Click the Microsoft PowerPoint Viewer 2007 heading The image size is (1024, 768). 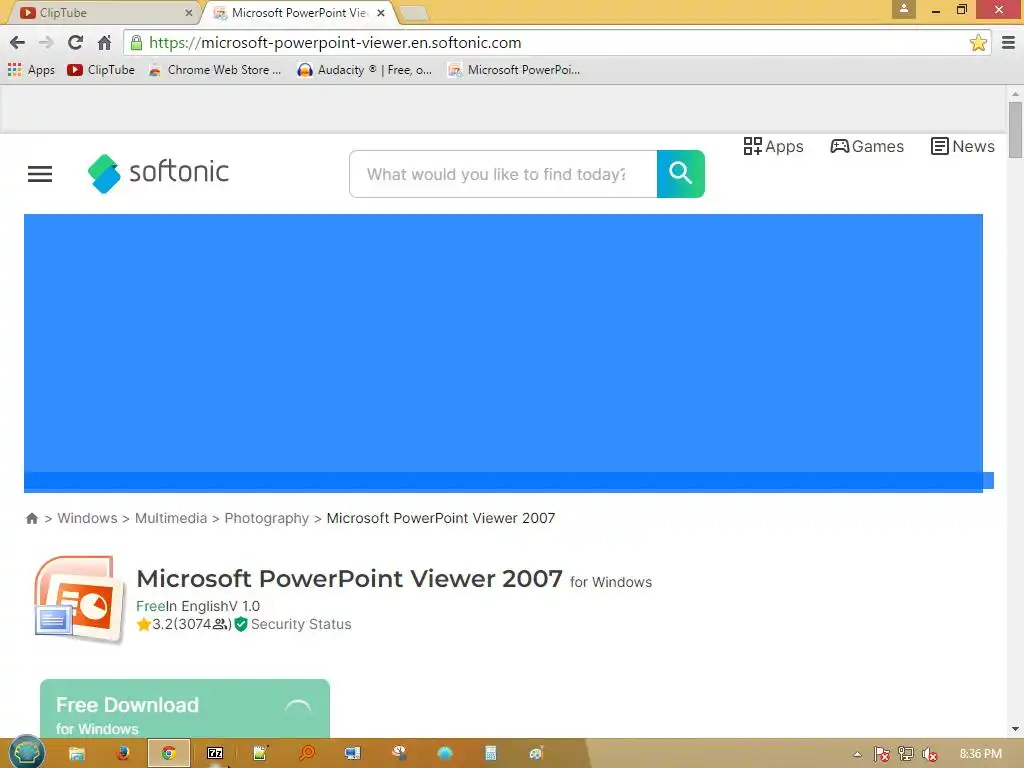349,579
